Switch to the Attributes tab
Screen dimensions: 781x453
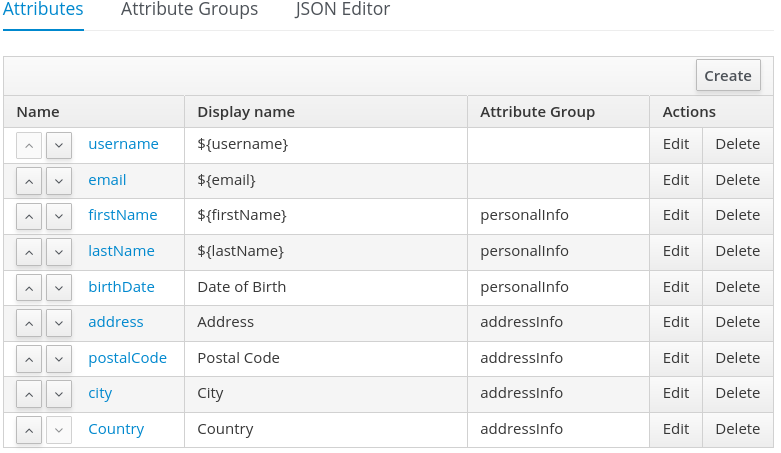point(43,9)
